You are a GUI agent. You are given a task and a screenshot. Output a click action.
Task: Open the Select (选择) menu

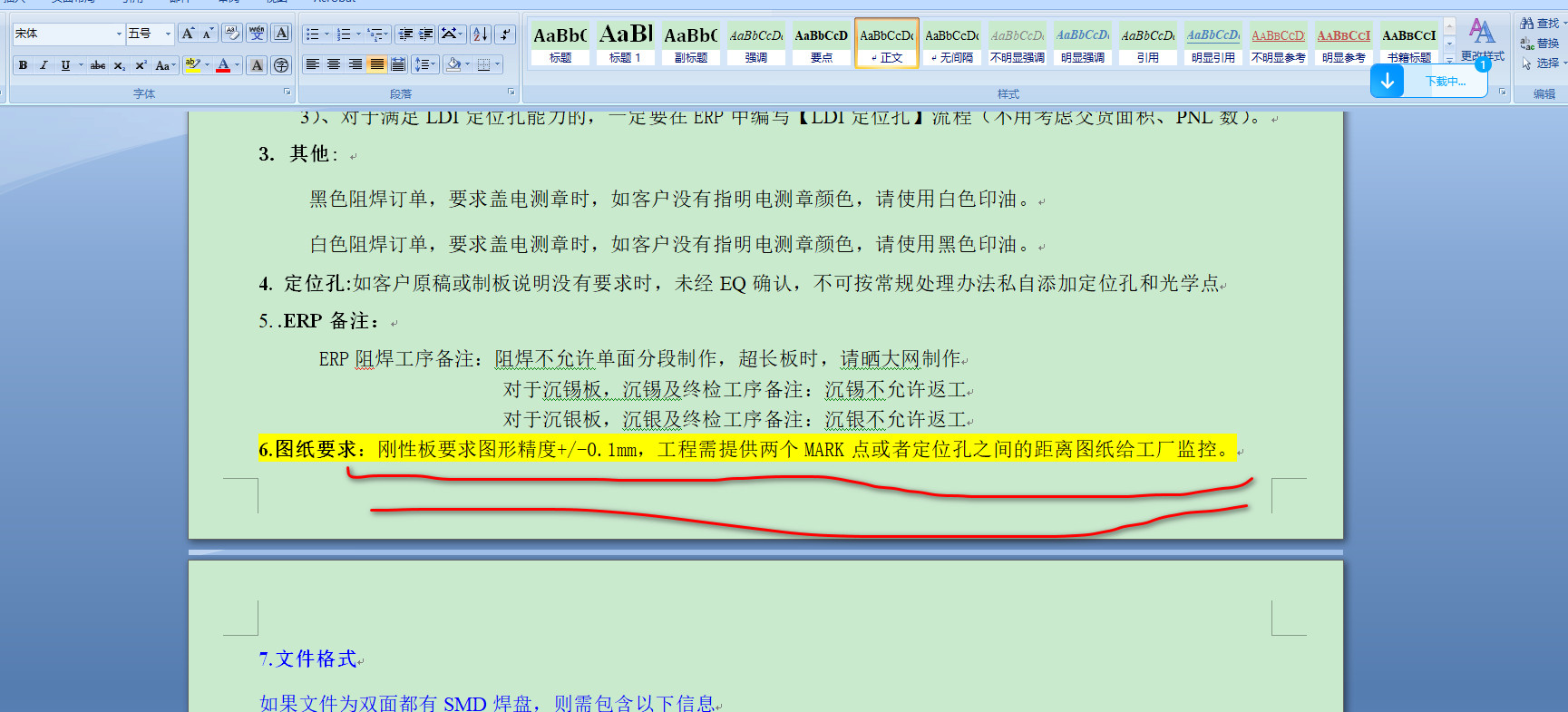coord(1543,63)
